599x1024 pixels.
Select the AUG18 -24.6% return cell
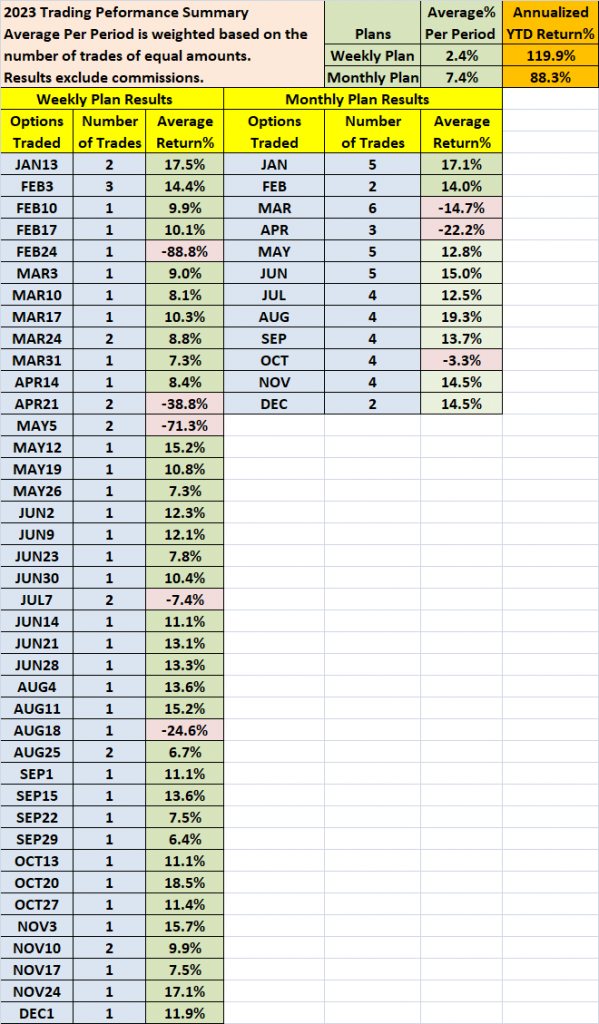(x=184, y=731)
